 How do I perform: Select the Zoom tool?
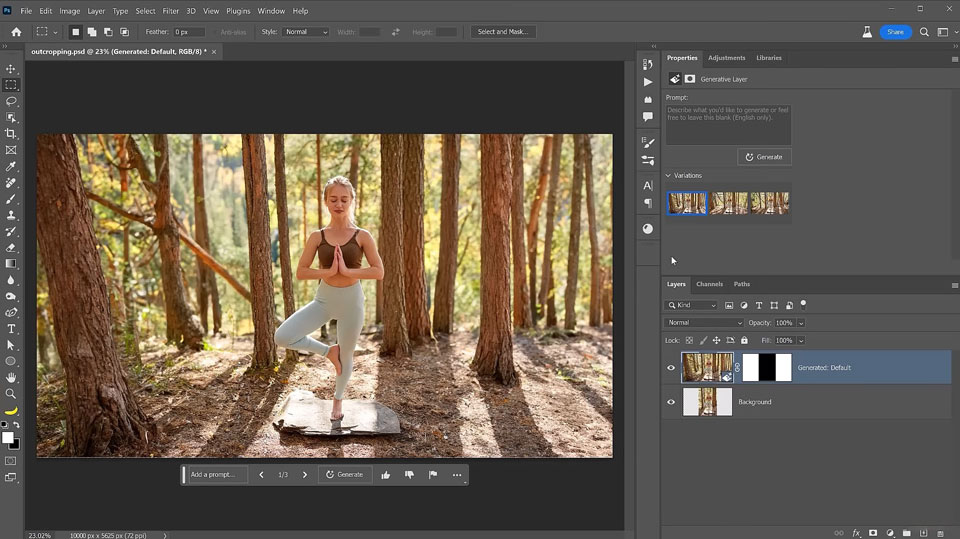[x=10, y=394]
